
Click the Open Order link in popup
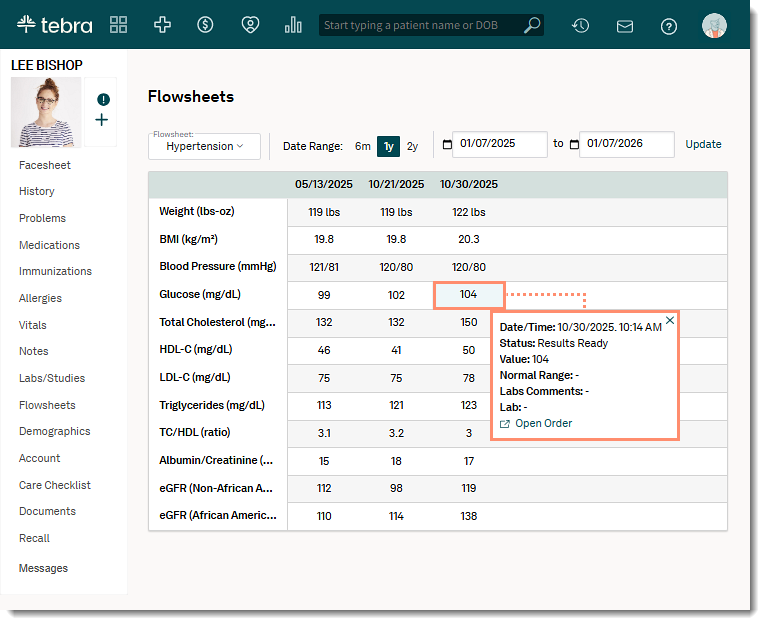point(543,423)
